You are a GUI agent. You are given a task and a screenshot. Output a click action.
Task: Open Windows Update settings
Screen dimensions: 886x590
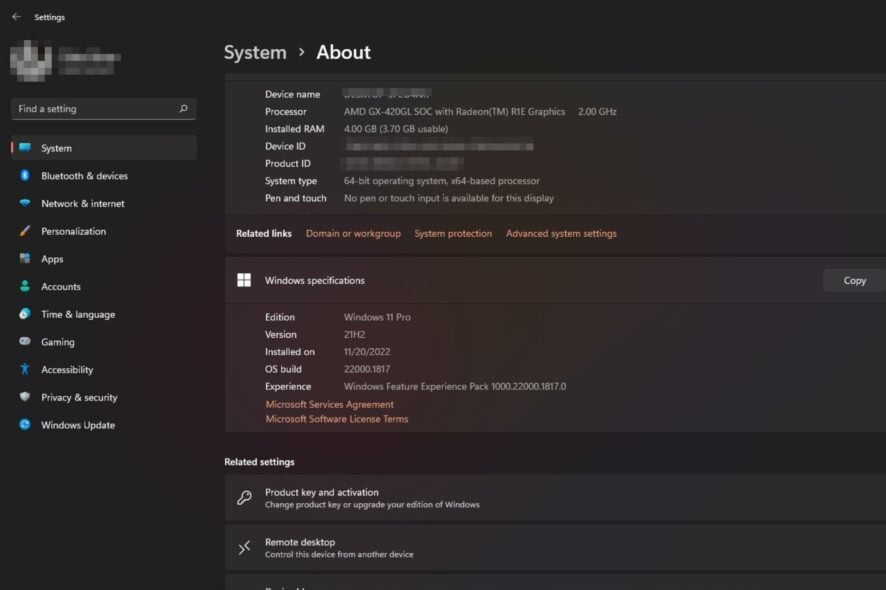[x=103, y=425]
